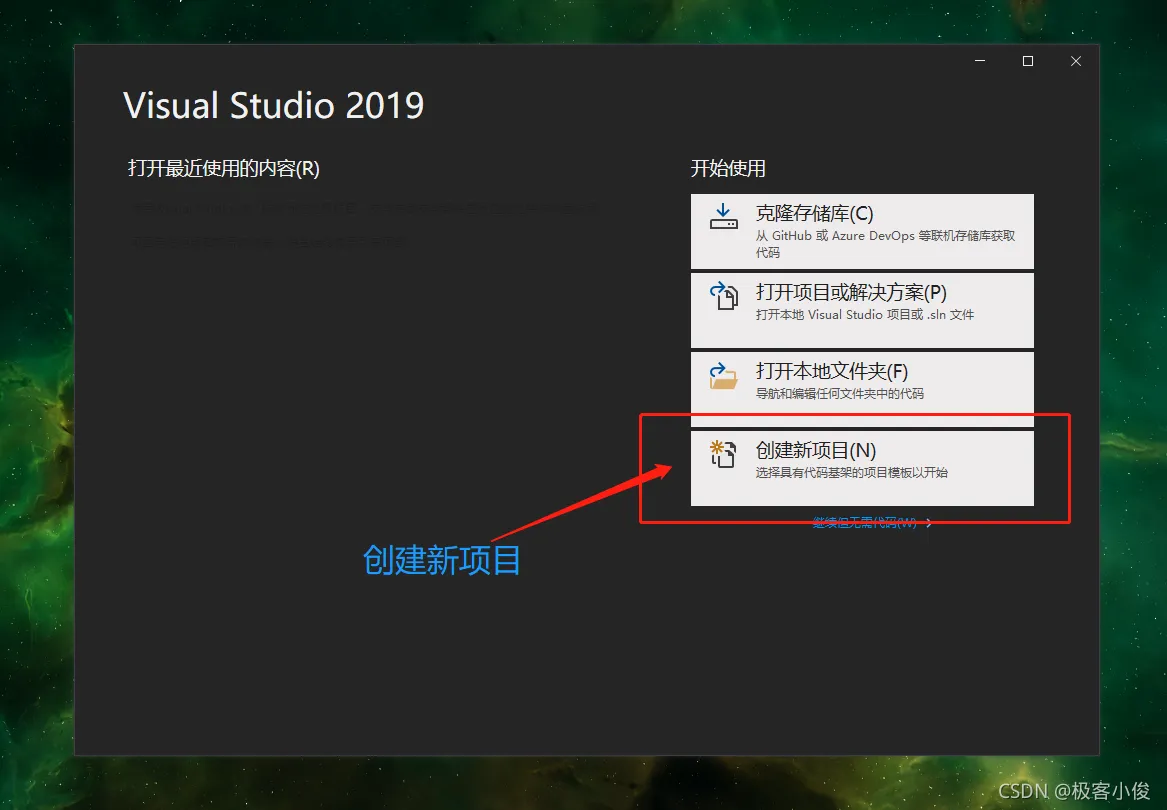The width and height of the screenshot is (1167, 810).
Task: Click the .sln file description text
Action: click(x=865, y=314)
